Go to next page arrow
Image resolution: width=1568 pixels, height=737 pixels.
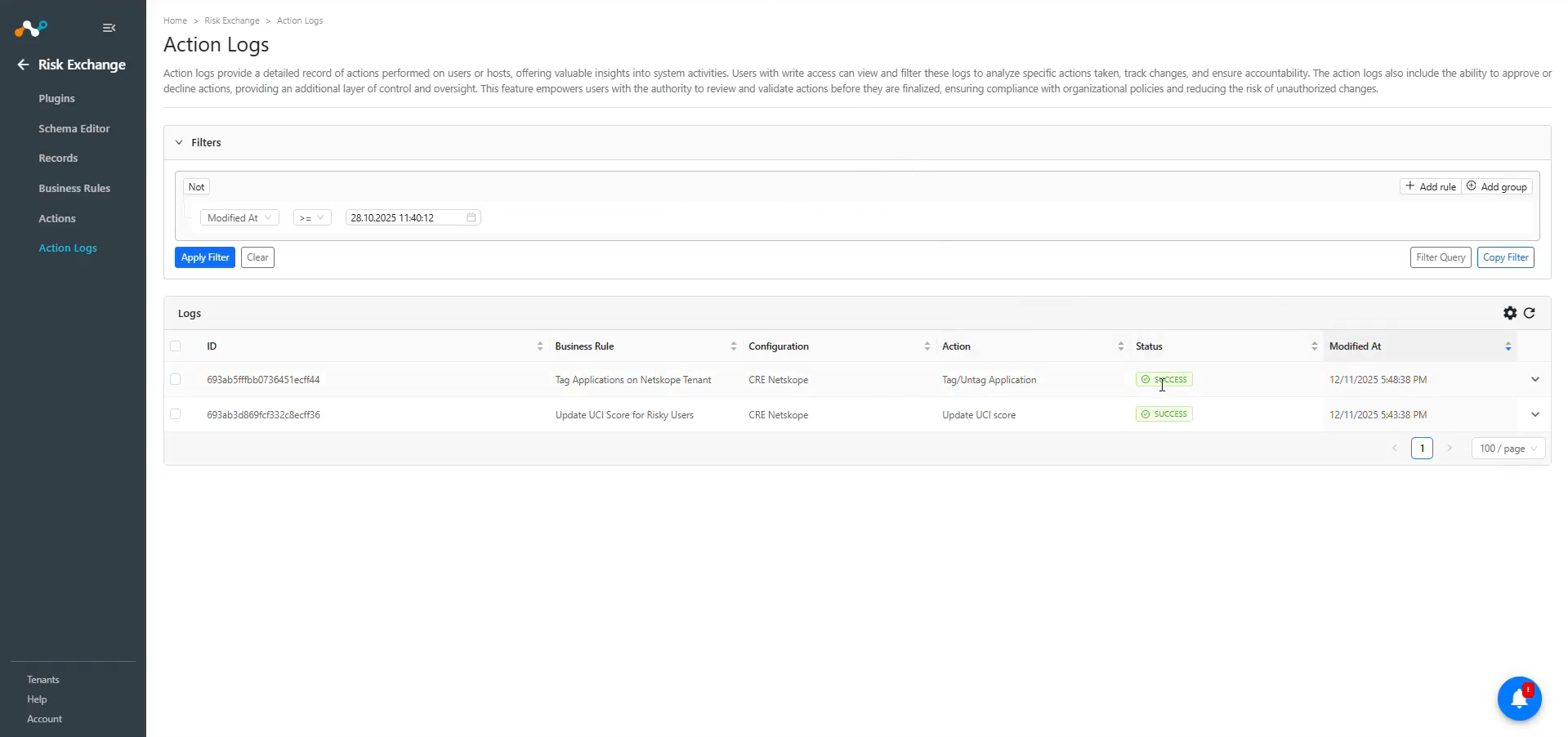tap(1450, 449)
